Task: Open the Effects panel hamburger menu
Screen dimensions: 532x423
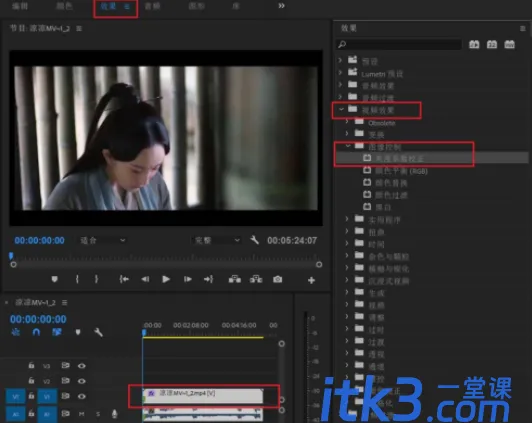Action: pos(522,28)
